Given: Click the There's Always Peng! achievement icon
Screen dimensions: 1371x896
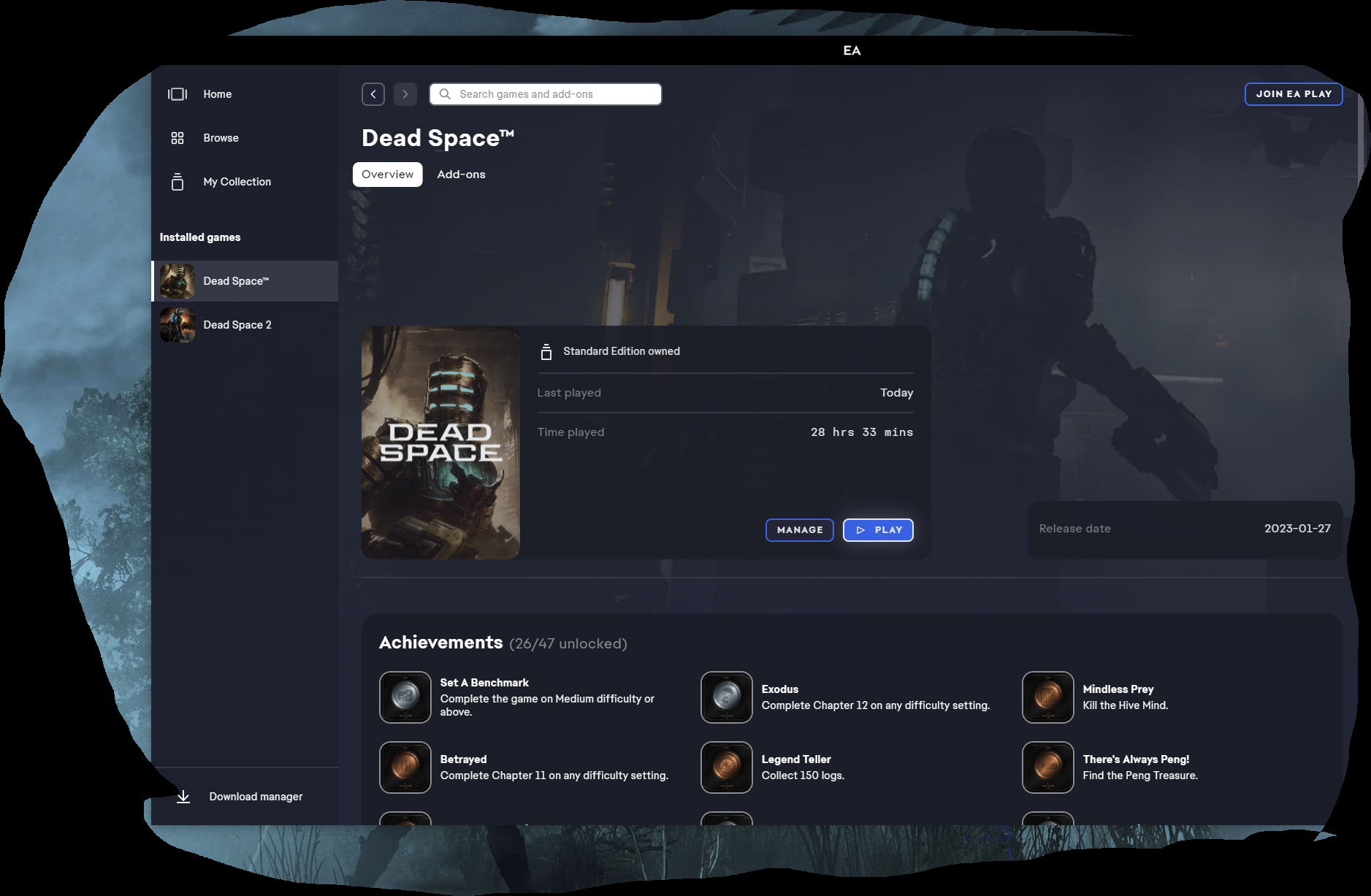Looking at the screenshot, I should pos(1048,767).
